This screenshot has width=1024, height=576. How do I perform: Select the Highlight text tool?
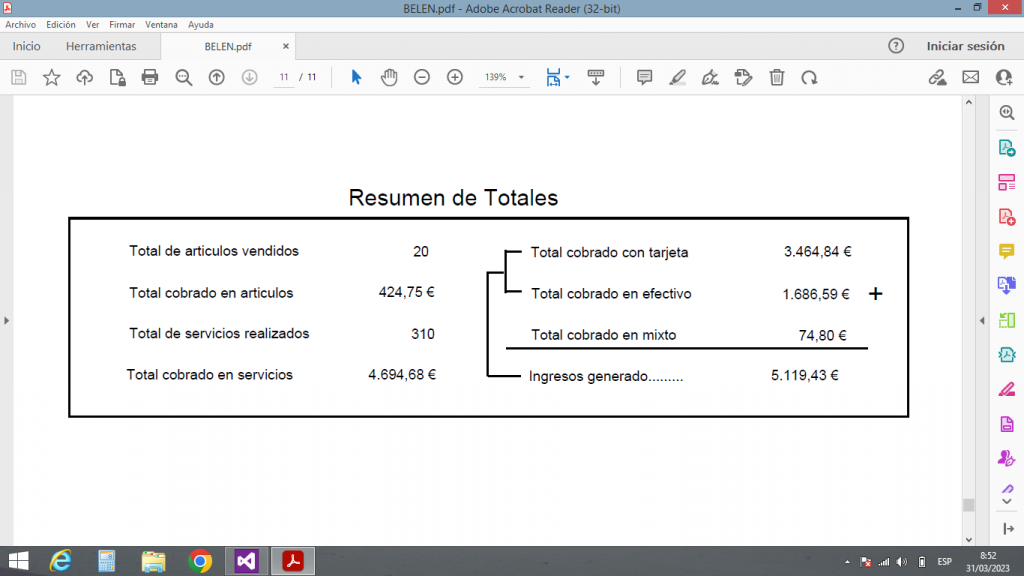(x=677, y=77)
